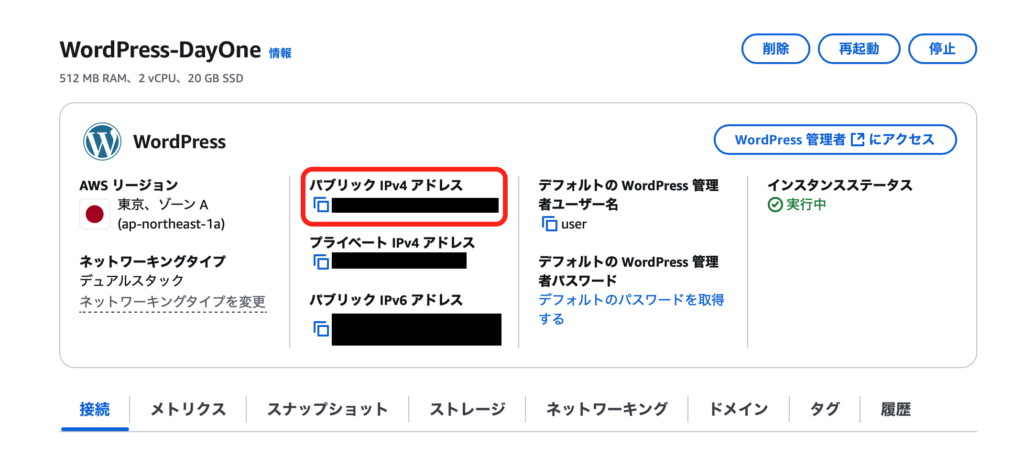Image resolution: width=1024 pixels, height=456 pixels.
Task: Click the 再起動 button
Action: click(859, 49)
